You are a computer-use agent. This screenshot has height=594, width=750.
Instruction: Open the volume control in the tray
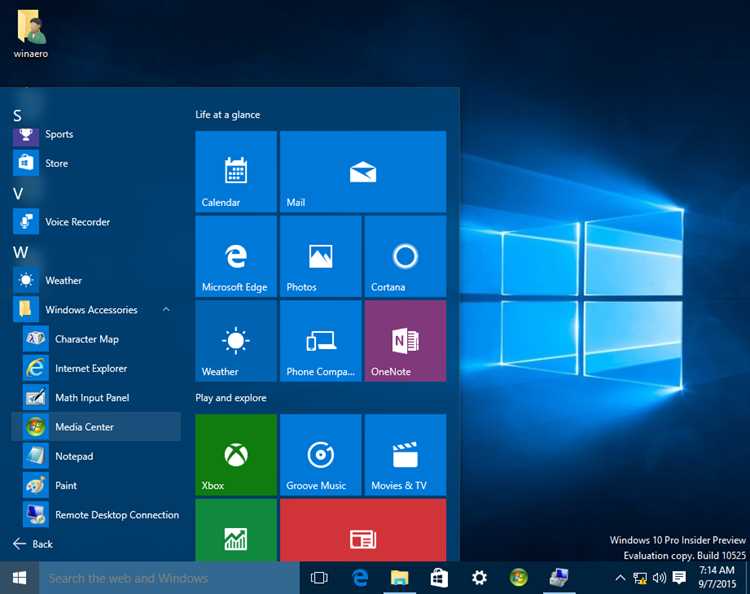click(659, 578)
